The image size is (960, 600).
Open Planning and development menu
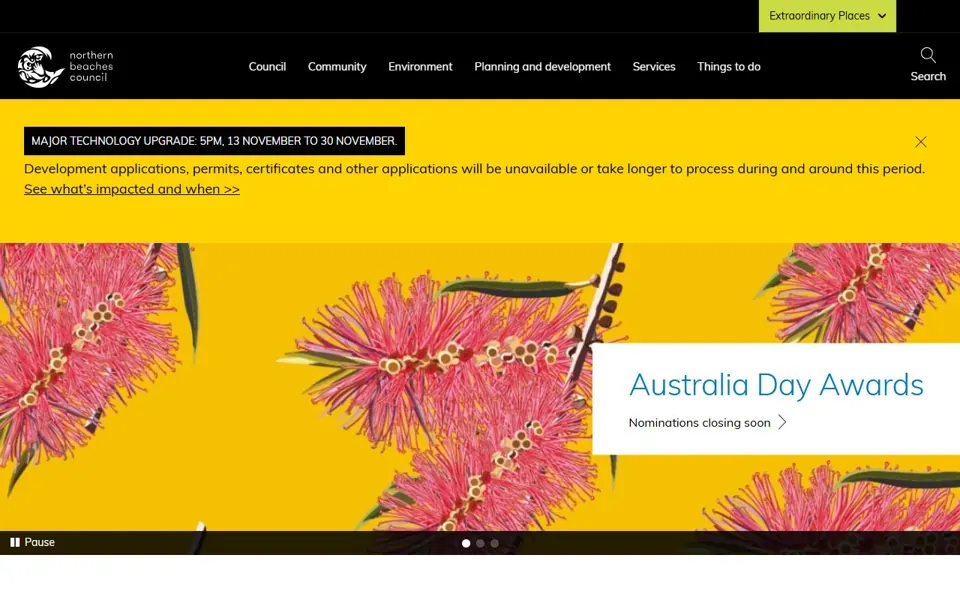click(x=542, y=67)
